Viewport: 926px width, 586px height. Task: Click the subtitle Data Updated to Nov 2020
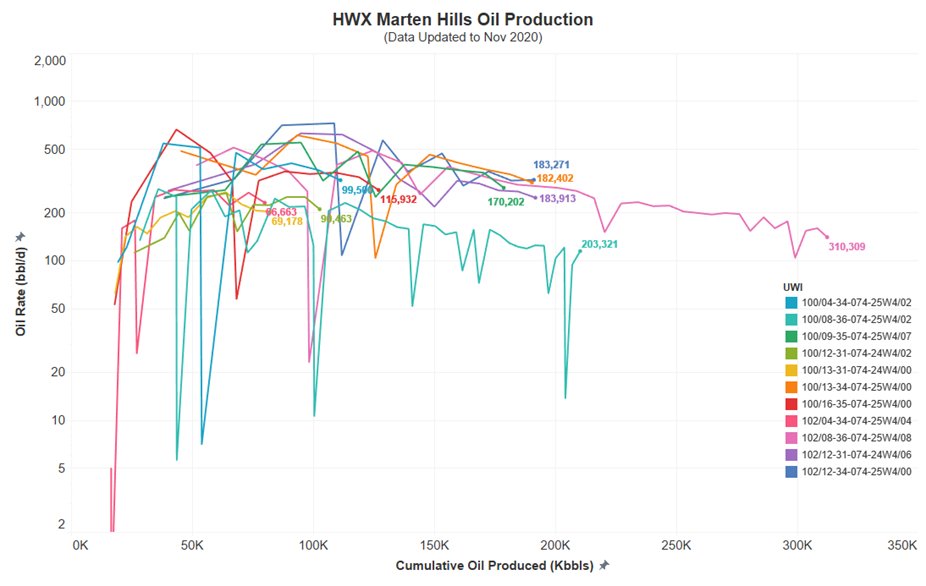tap(463, 37)
